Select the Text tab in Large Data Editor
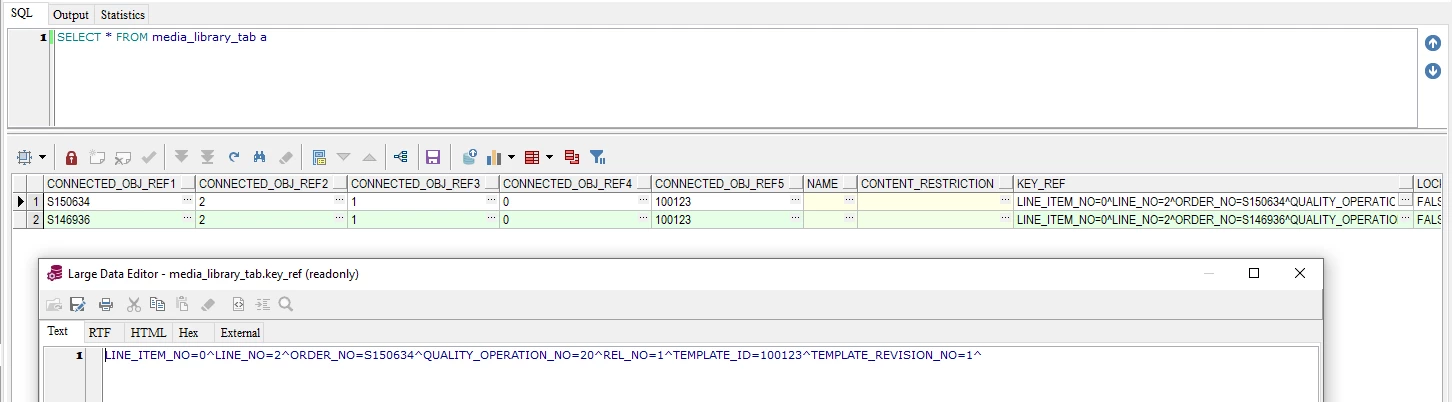The image size is (1452, 402). click(58, 331)
